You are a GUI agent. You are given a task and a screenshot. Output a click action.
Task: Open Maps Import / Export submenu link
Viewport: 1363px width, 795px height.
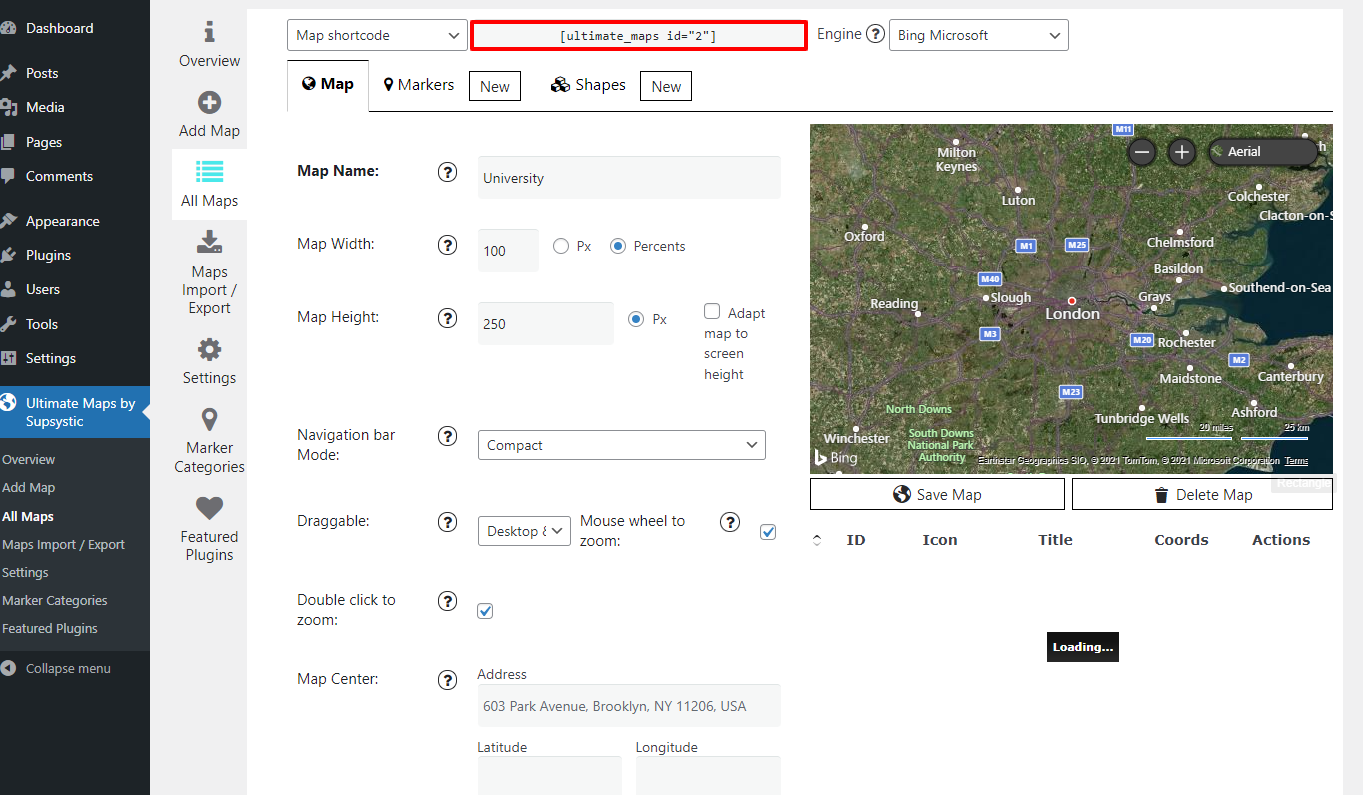64,545
